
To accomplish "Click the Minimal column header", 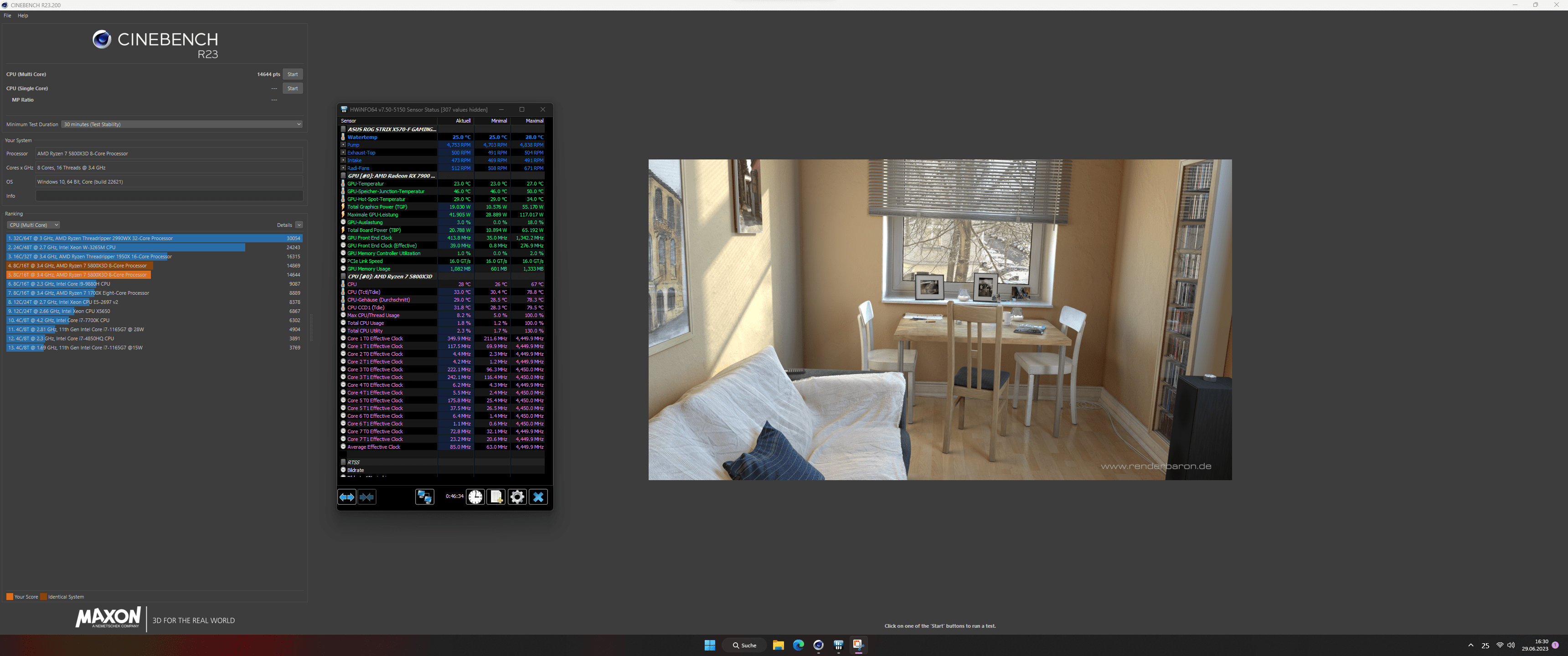I will pyautogui.click(x=492, y=120).
